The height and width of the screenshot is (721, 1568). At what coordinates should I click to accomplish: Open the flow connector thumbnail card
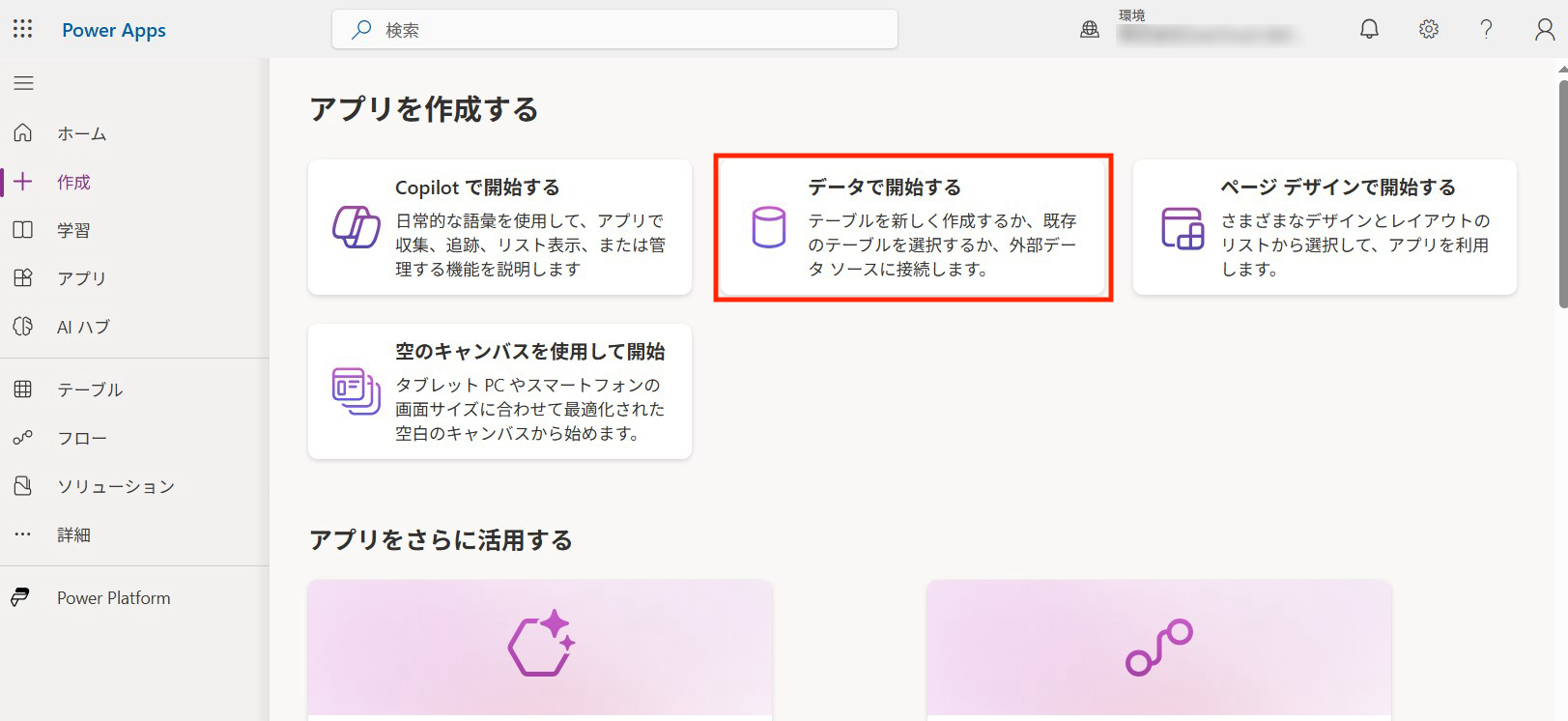(x=1159, y=649)
